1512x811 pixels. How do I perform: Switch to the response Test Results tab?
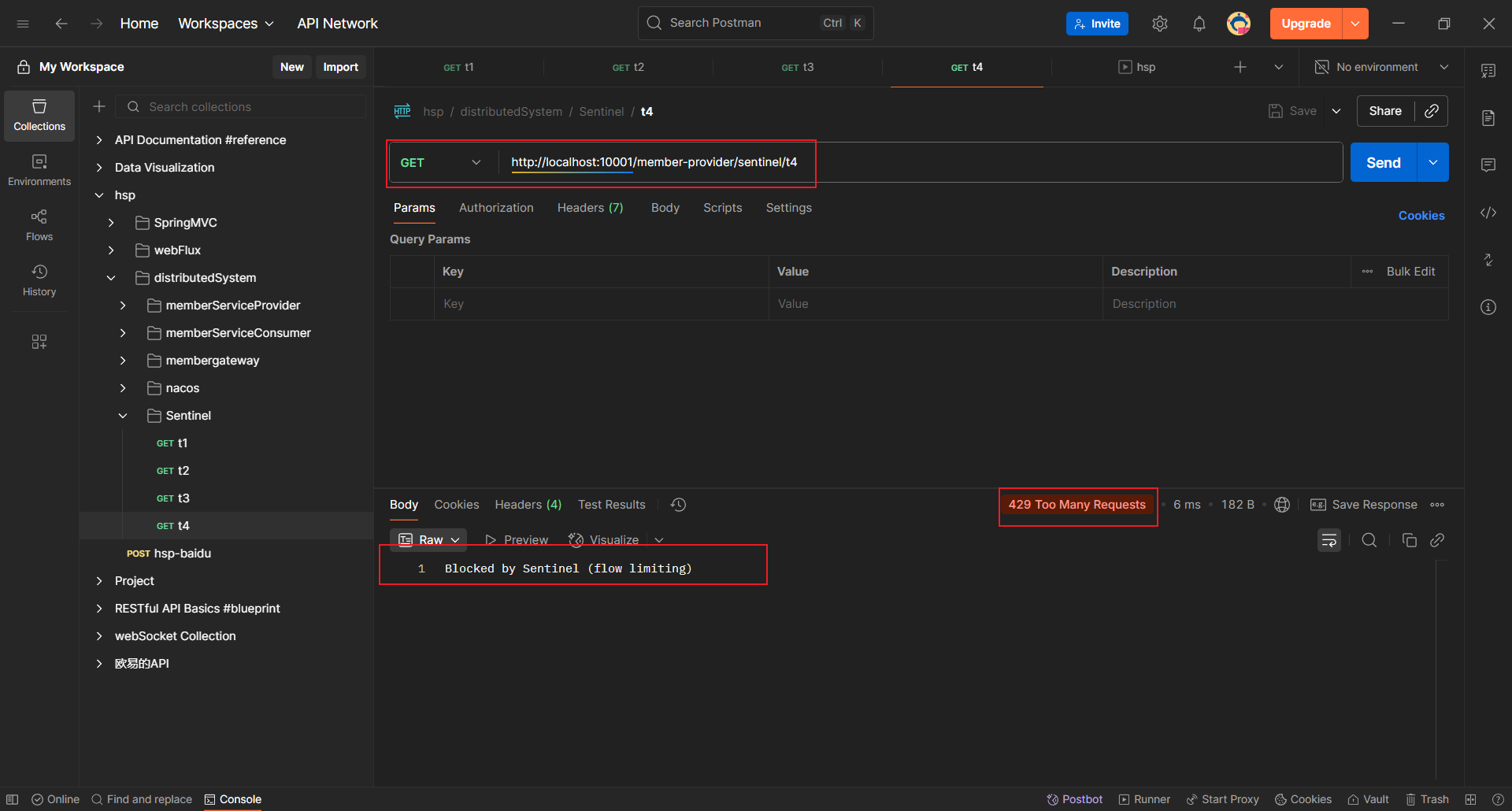(611, 505)
